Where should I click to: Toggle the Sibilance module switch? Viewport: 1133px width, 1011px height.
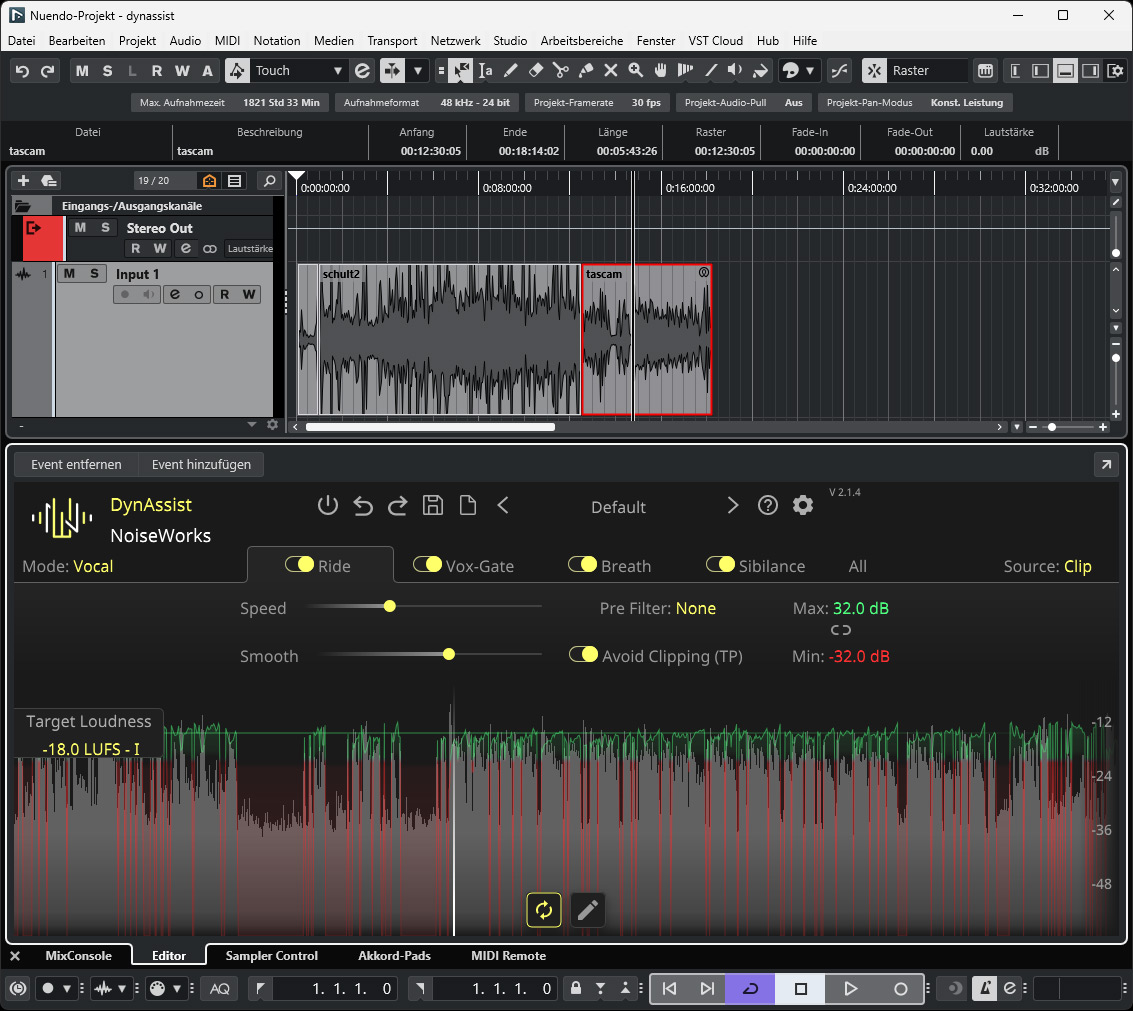(x=720, y=565)
